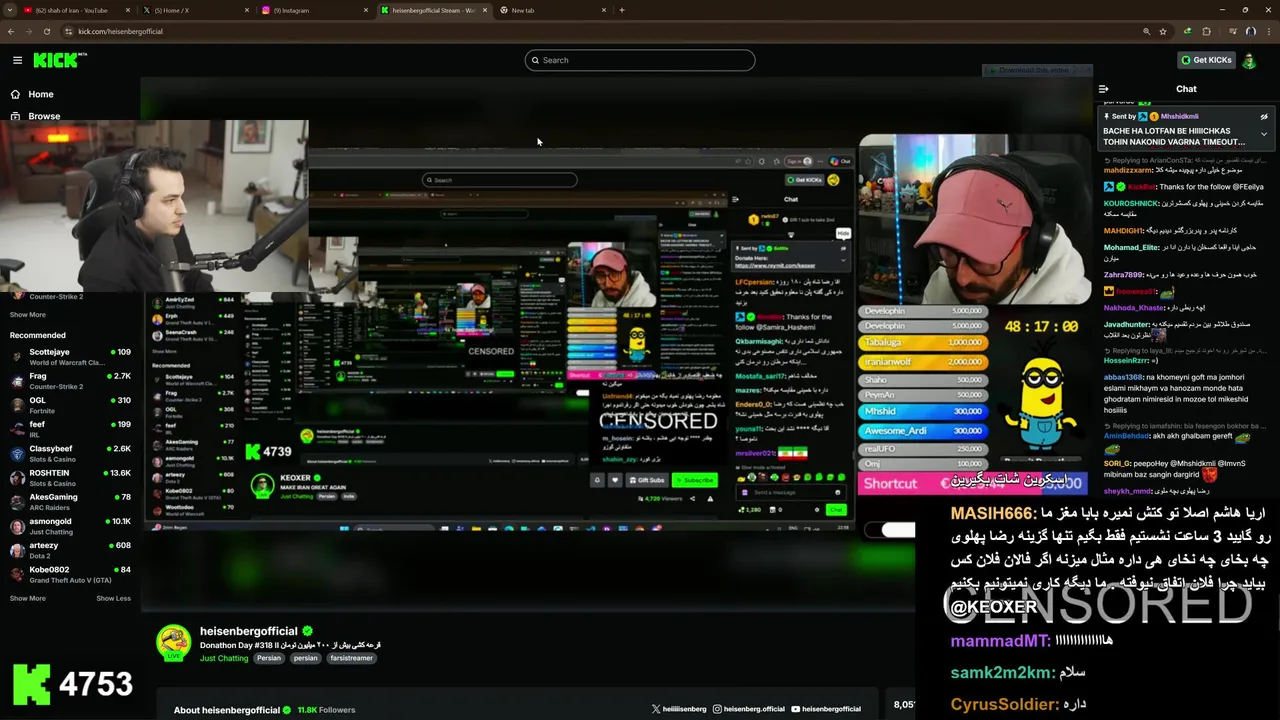Open the download manager extension icon

pos(1187,31)
